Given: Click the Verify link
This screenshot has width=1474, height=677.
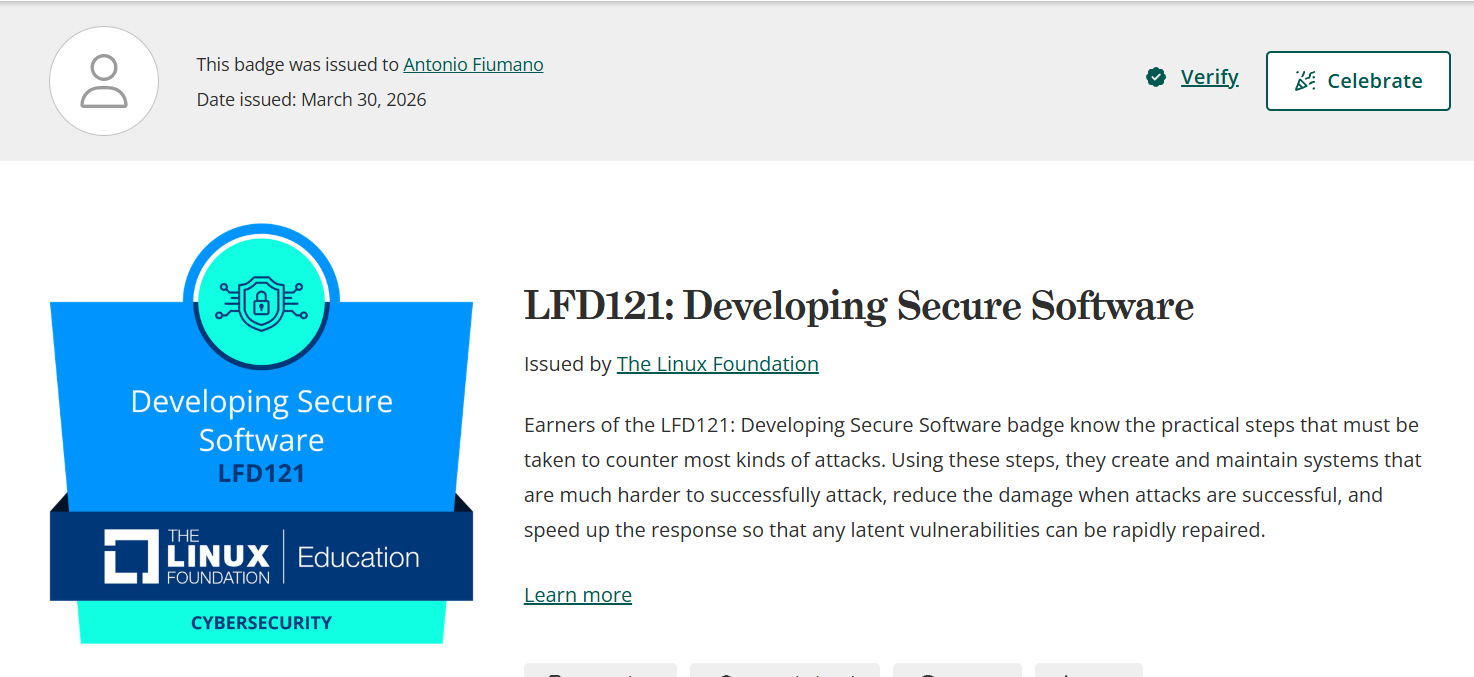Looking at the screenshot, I should pos(1209,77).
